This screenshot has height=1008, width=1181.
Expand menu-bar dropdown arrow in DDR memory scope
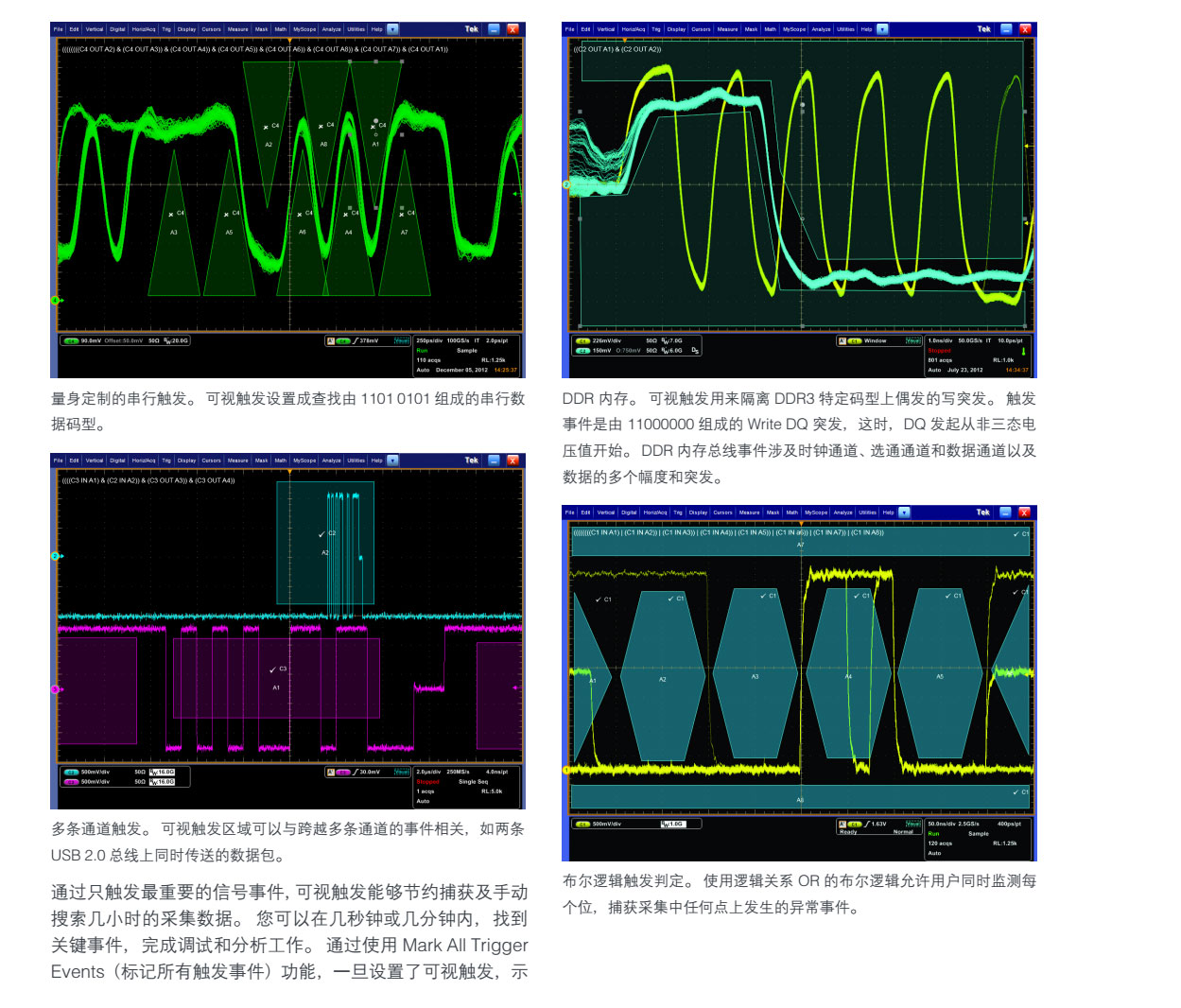[x=882, y=29]
